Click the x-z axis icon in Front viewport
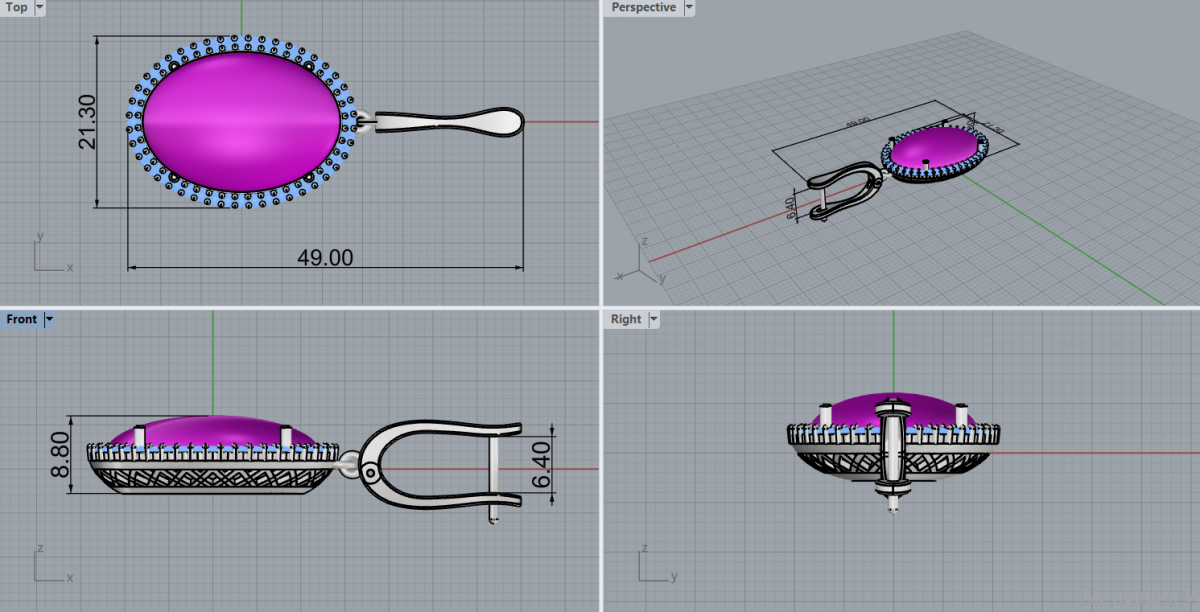The image size is (1200, 612). pyautogui.click(x=51, y=565)
